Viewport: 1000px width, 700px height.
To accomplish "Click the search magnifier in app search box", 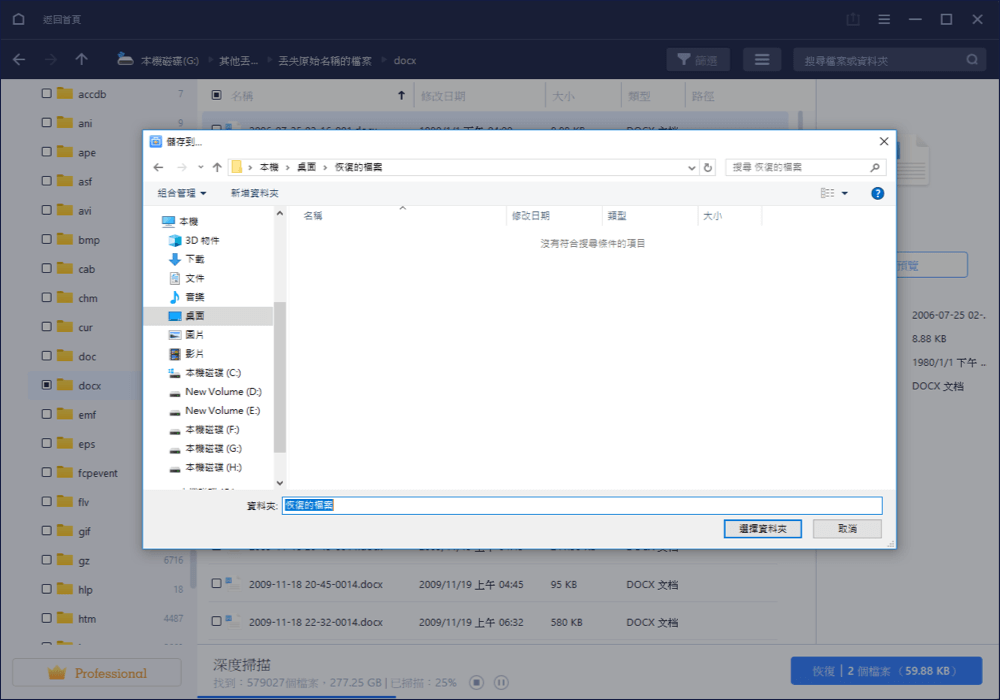I will click(972, 60).
